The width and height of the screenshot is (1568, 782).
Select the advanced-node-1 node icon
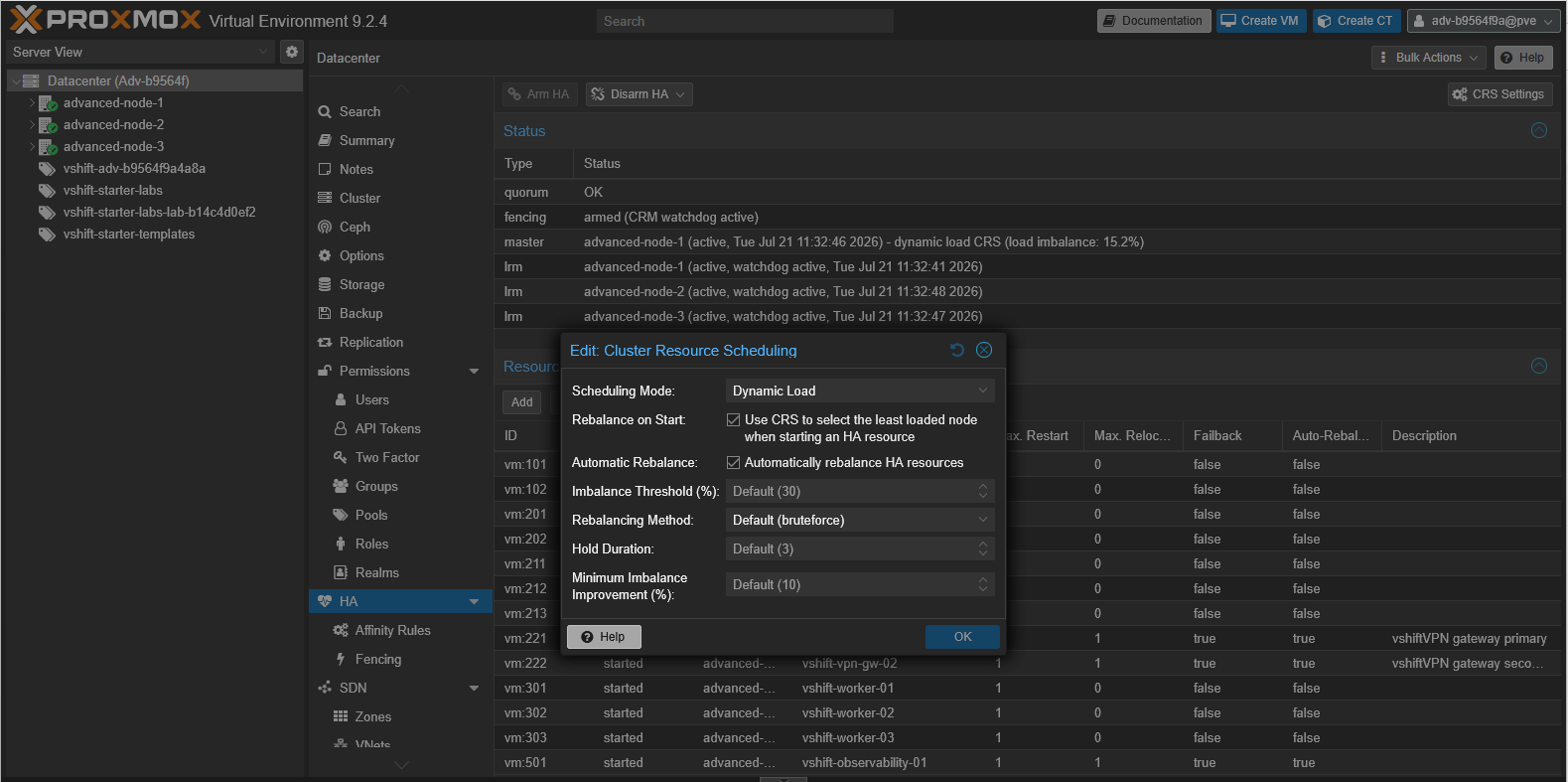pyautogui.click(x=48, y=103)
